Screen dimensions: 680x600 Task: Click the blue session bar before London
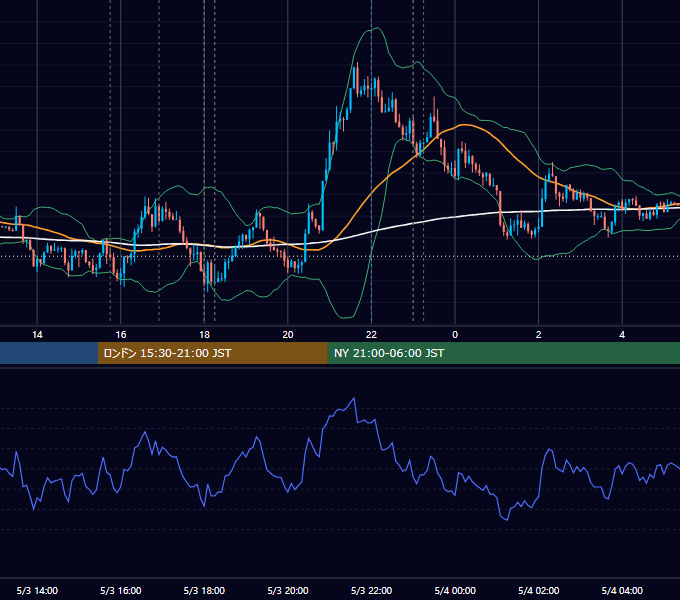(x=49, y=353)
